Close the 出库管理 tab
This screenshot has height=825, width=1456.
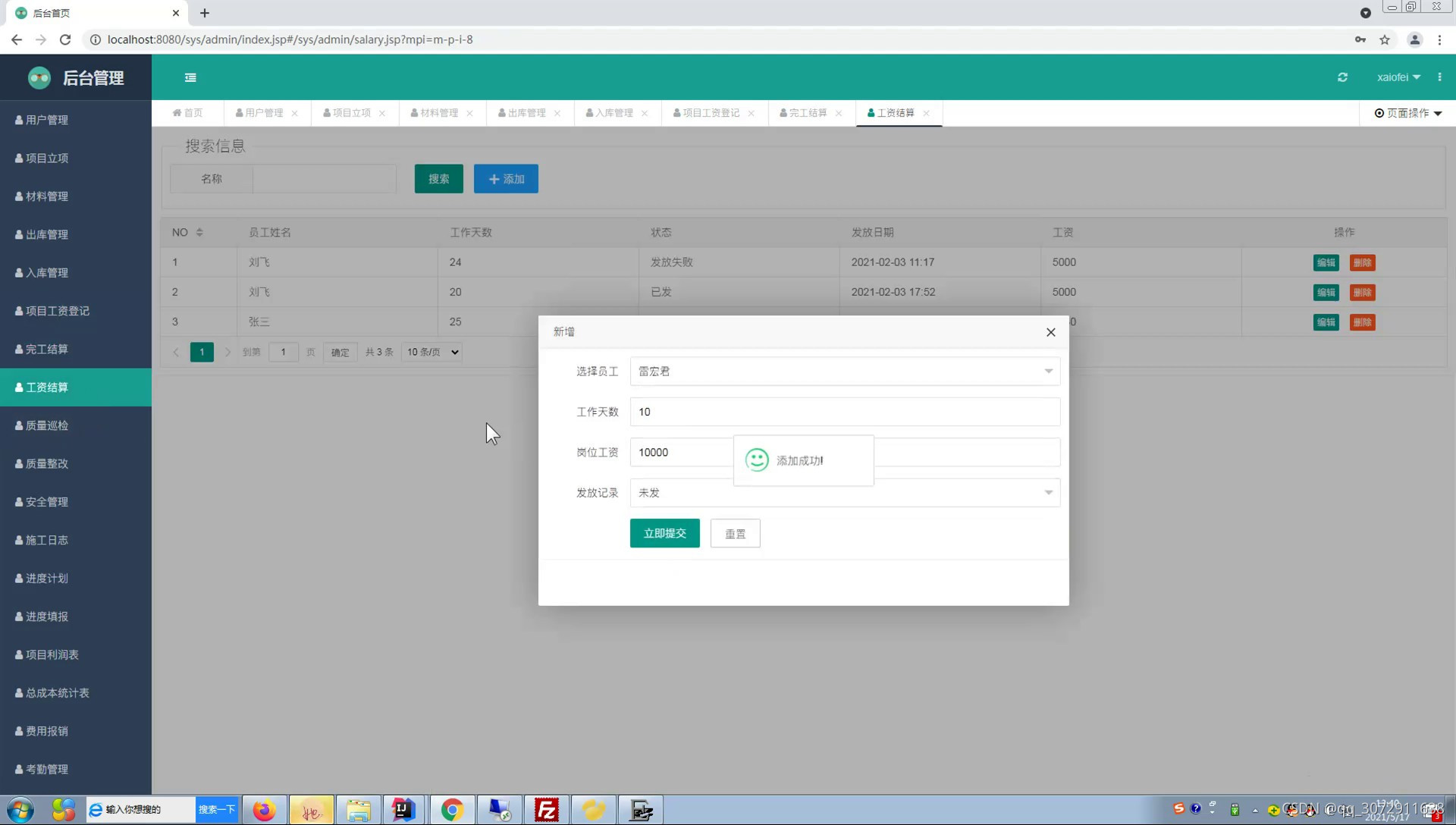pyautogui.click(x=557, y=113)
